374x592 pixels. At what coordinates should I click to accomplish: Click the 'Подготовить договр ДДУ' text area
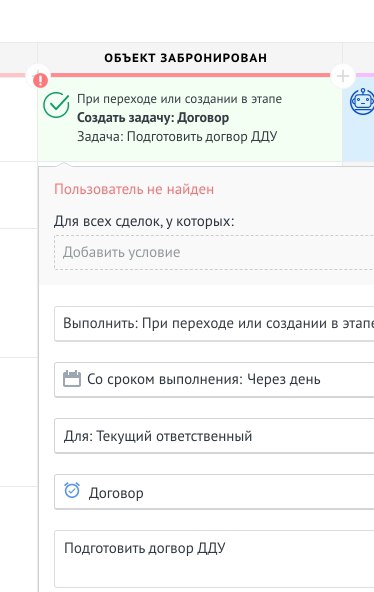point(214,559)
